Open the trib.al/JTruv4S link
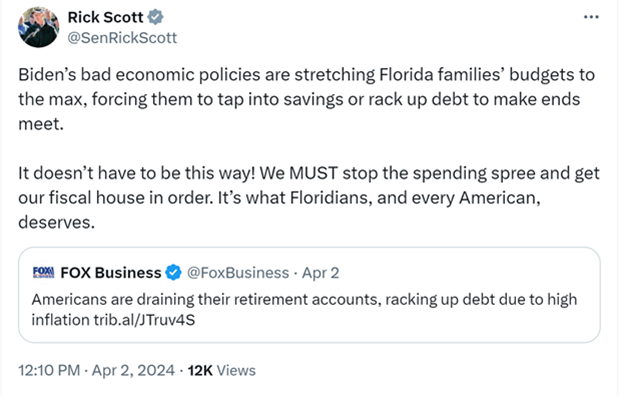 coord(145,320)
